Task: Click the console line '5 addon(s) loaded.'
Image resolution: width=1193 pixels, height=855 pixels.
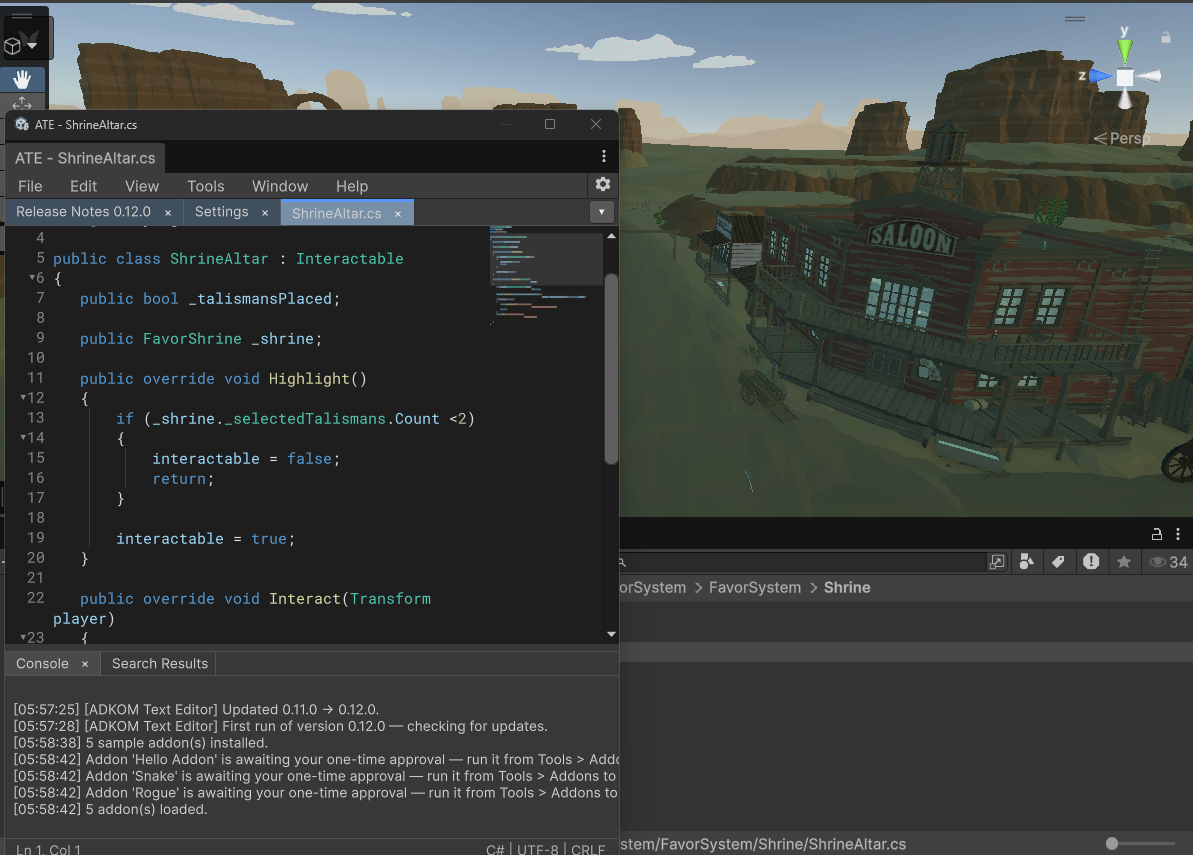Action: tap(110, 809)
